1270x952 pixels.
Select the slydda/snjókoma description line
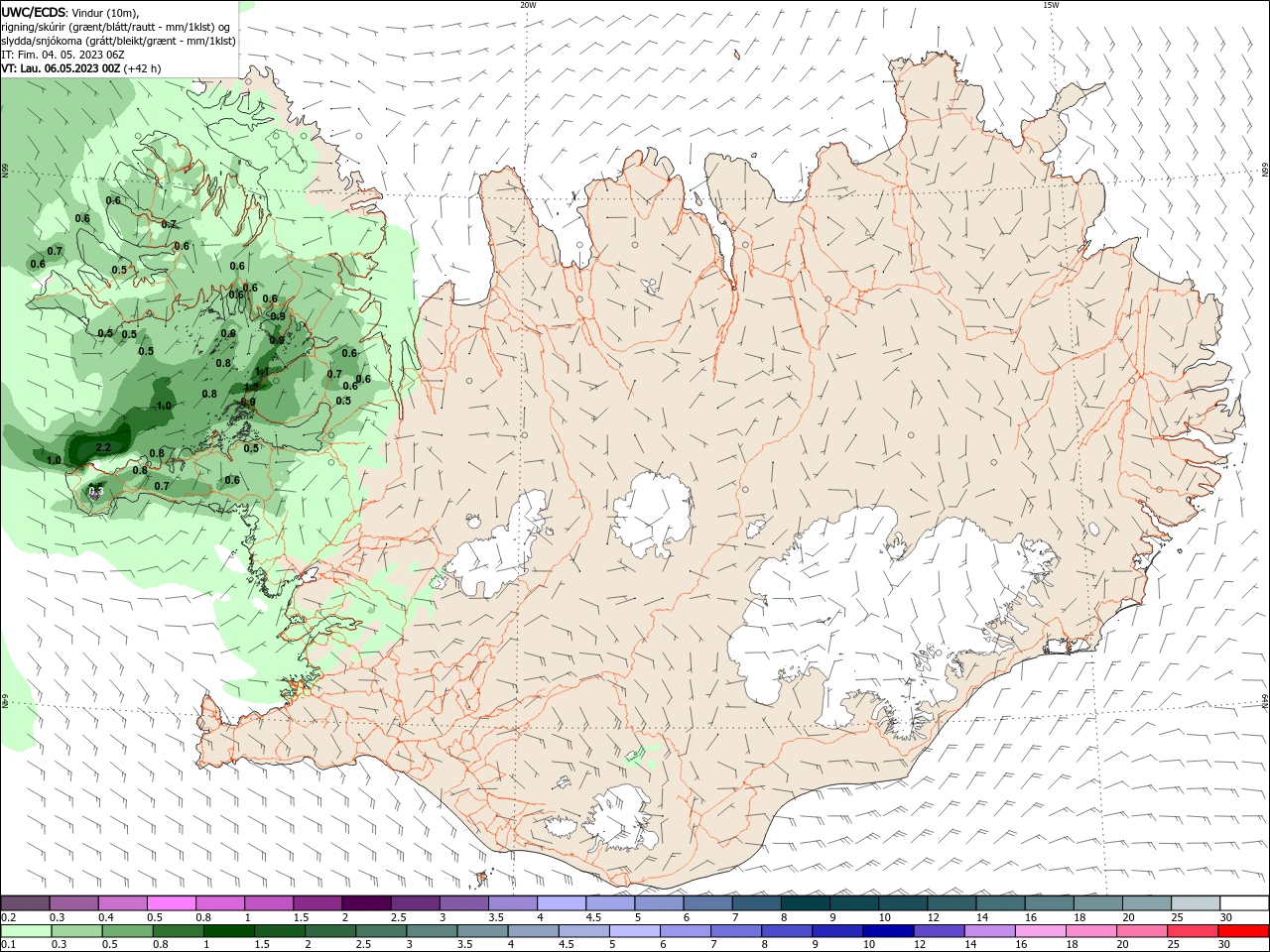click(118, 41)
